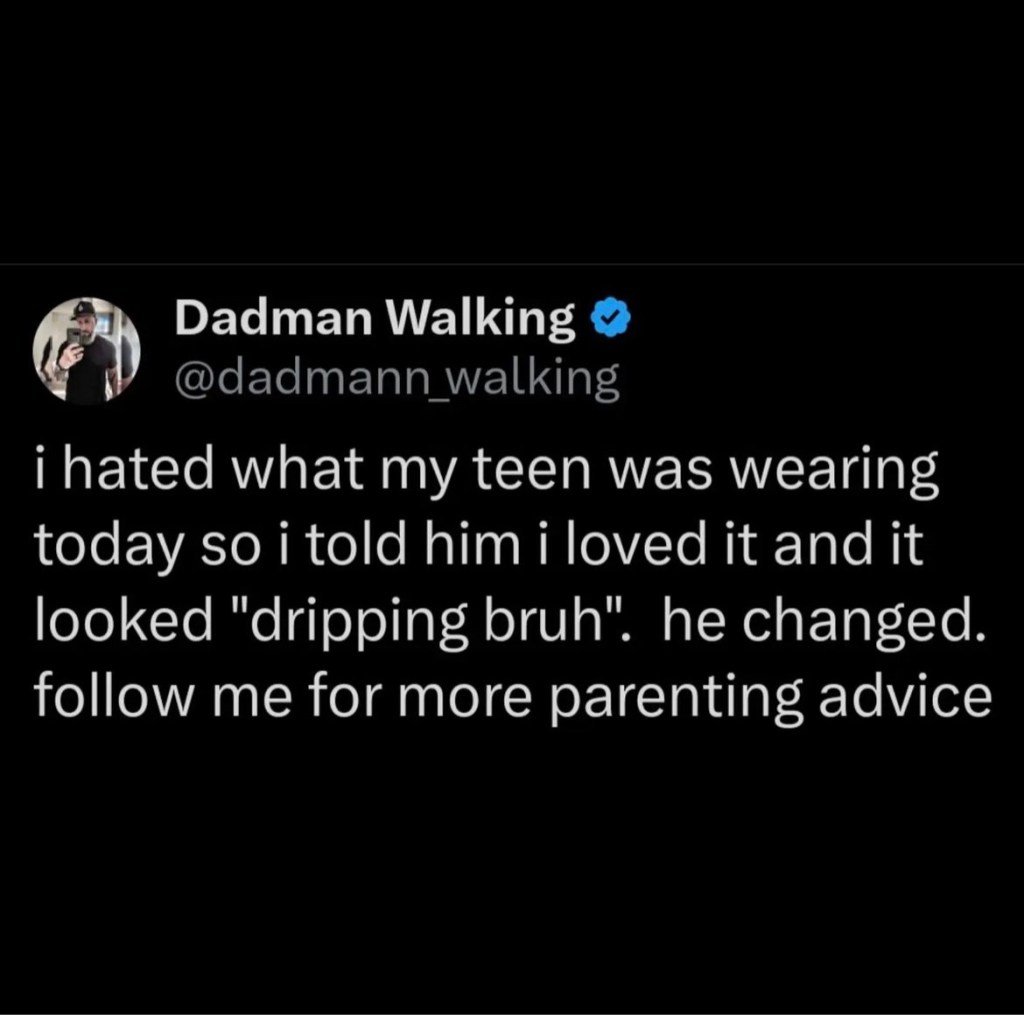Click the empty black area above the divider
Viewport: 1024px width, 1020px height.
click(x=512, y=131)
